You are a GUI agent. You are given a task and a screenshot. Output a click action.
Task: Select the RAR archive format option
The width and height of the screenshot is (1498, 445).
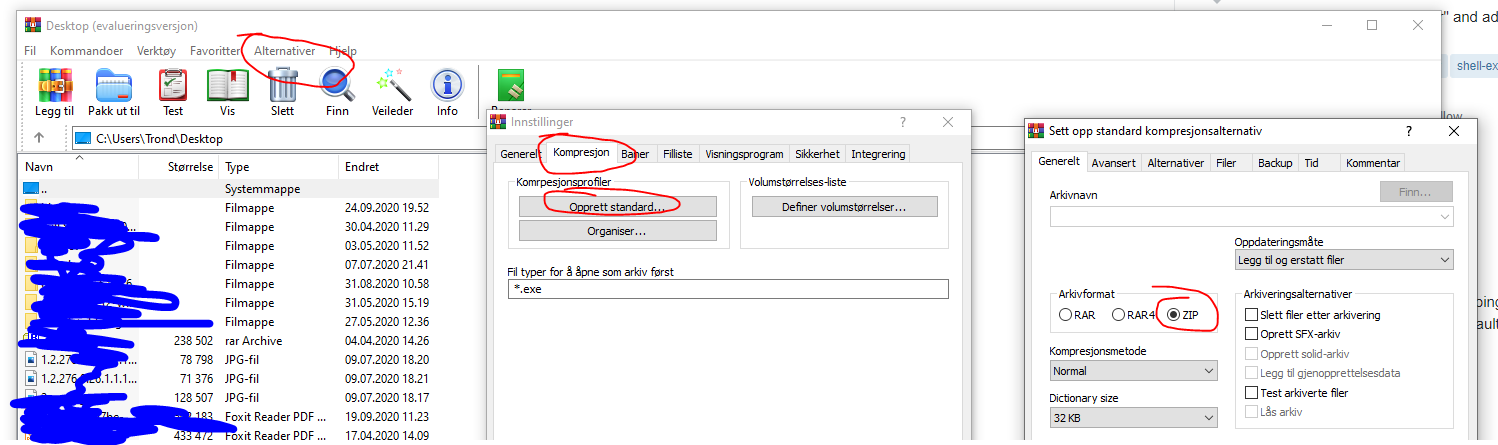[x=1066, y=315]
